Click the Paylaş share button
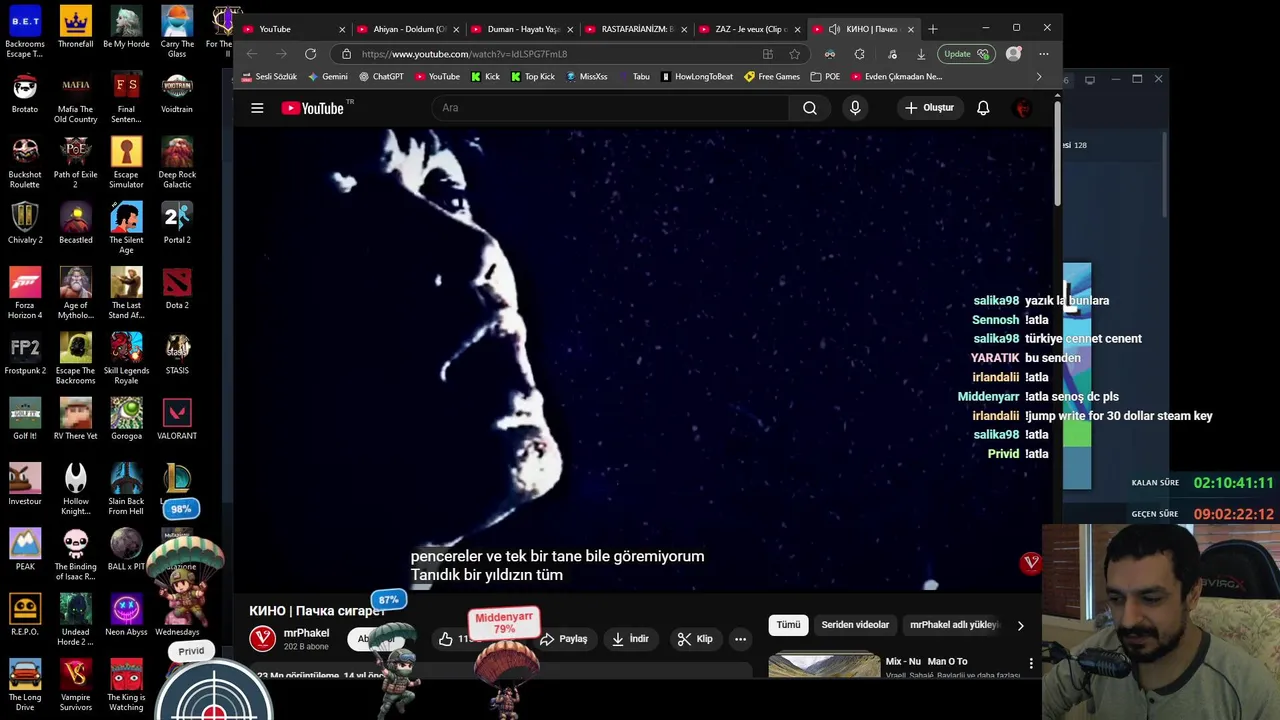This screenshot has height=720, width=1280. [564, 639]
